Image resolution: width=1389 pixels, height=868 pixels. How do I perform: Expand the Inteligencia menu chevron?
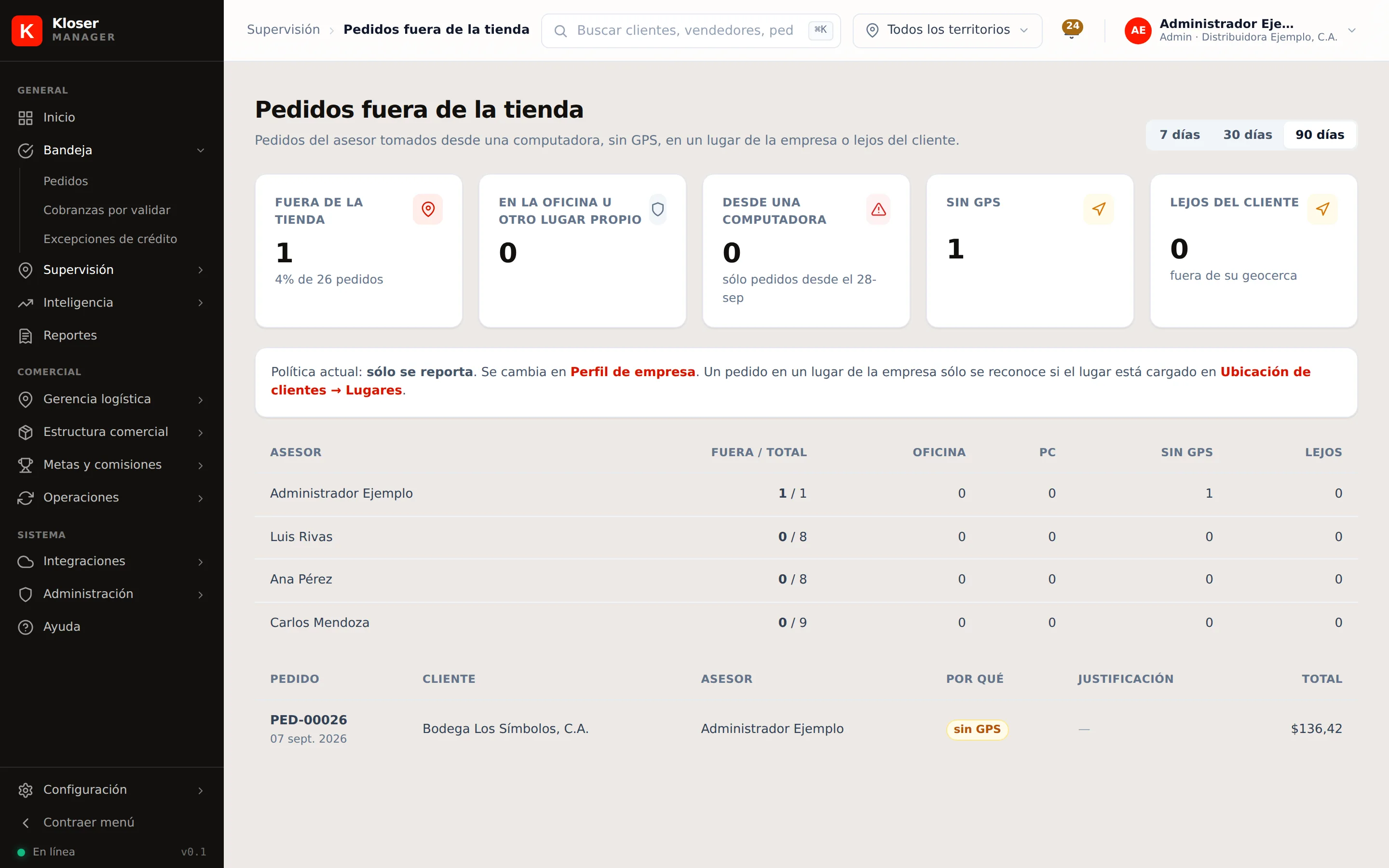pos(200,302)
